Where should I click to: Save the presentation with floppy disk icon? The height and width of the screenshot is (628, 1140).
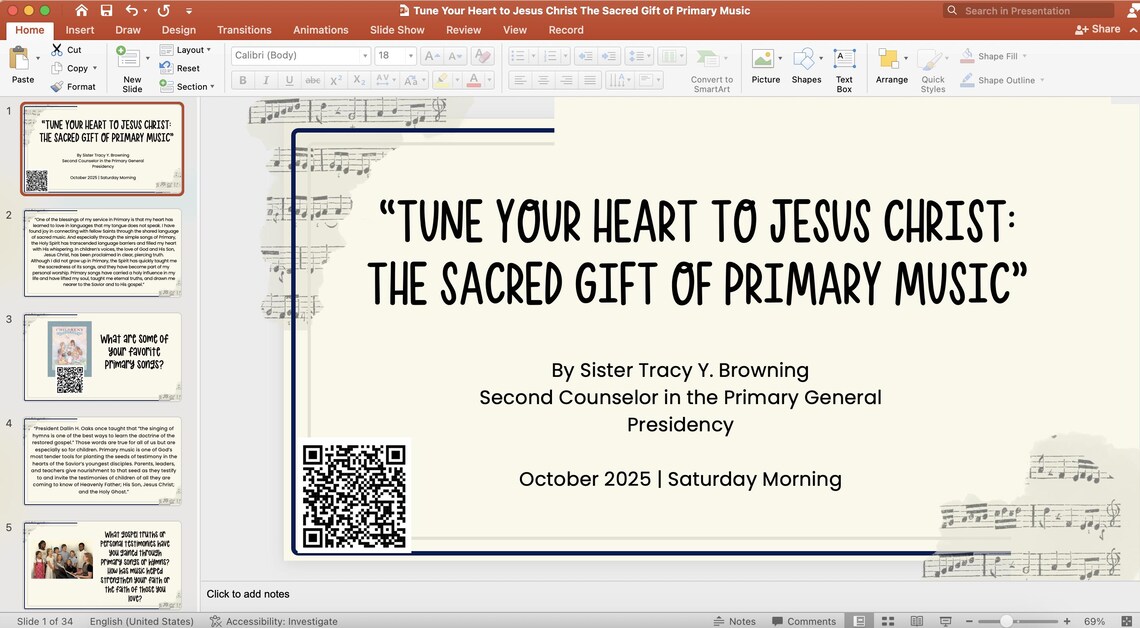(x=106, y=10)
